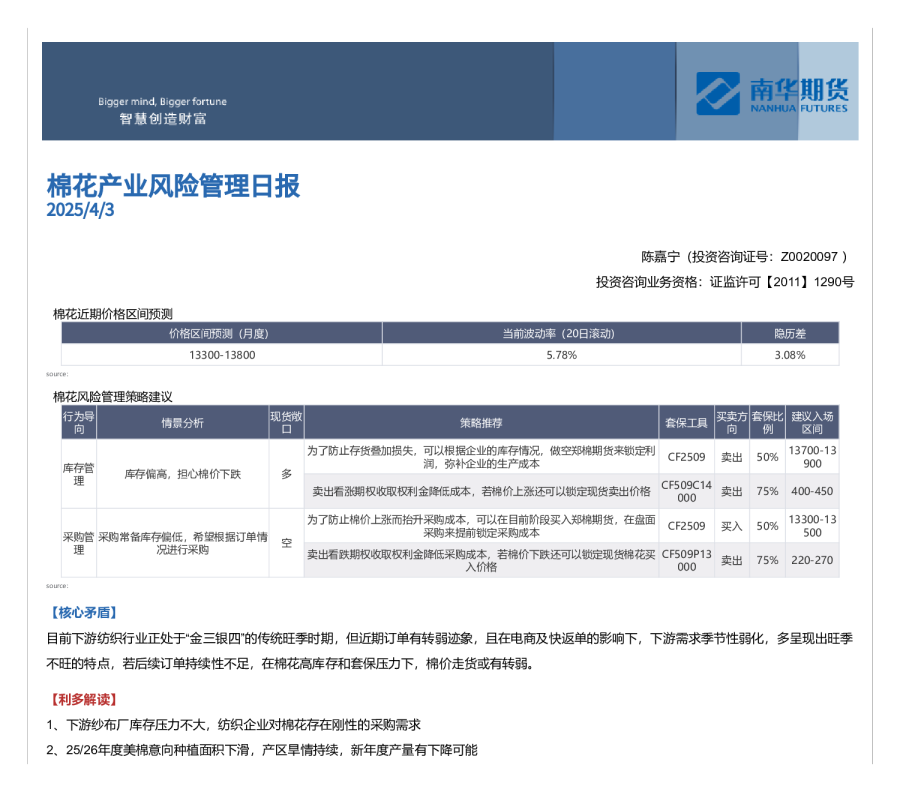
Task: Click the CF509C14000 option cell
Action: (685, 491)
